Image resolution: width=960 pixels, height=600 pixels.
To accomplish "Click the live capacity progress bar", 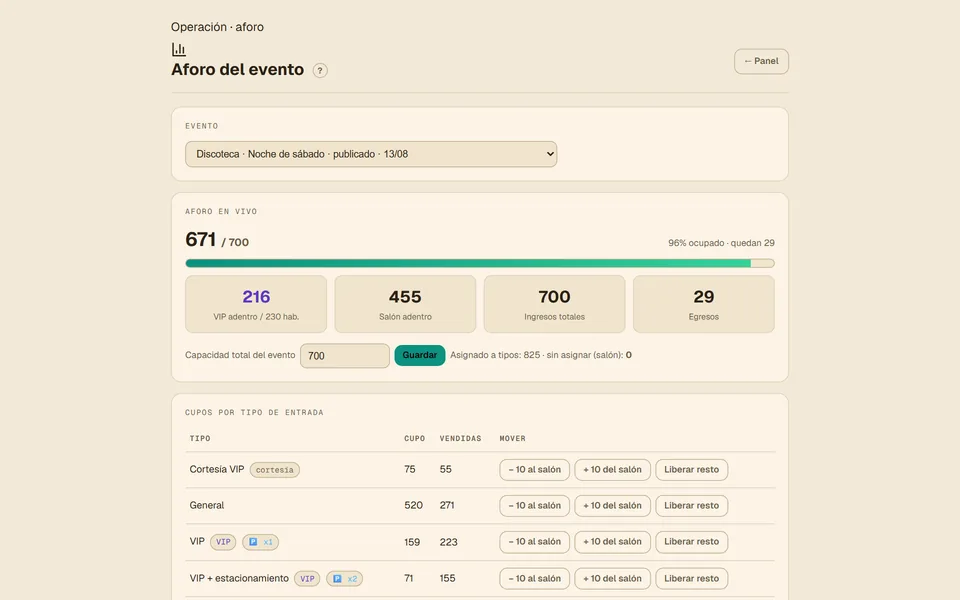I will click(480, 263).
